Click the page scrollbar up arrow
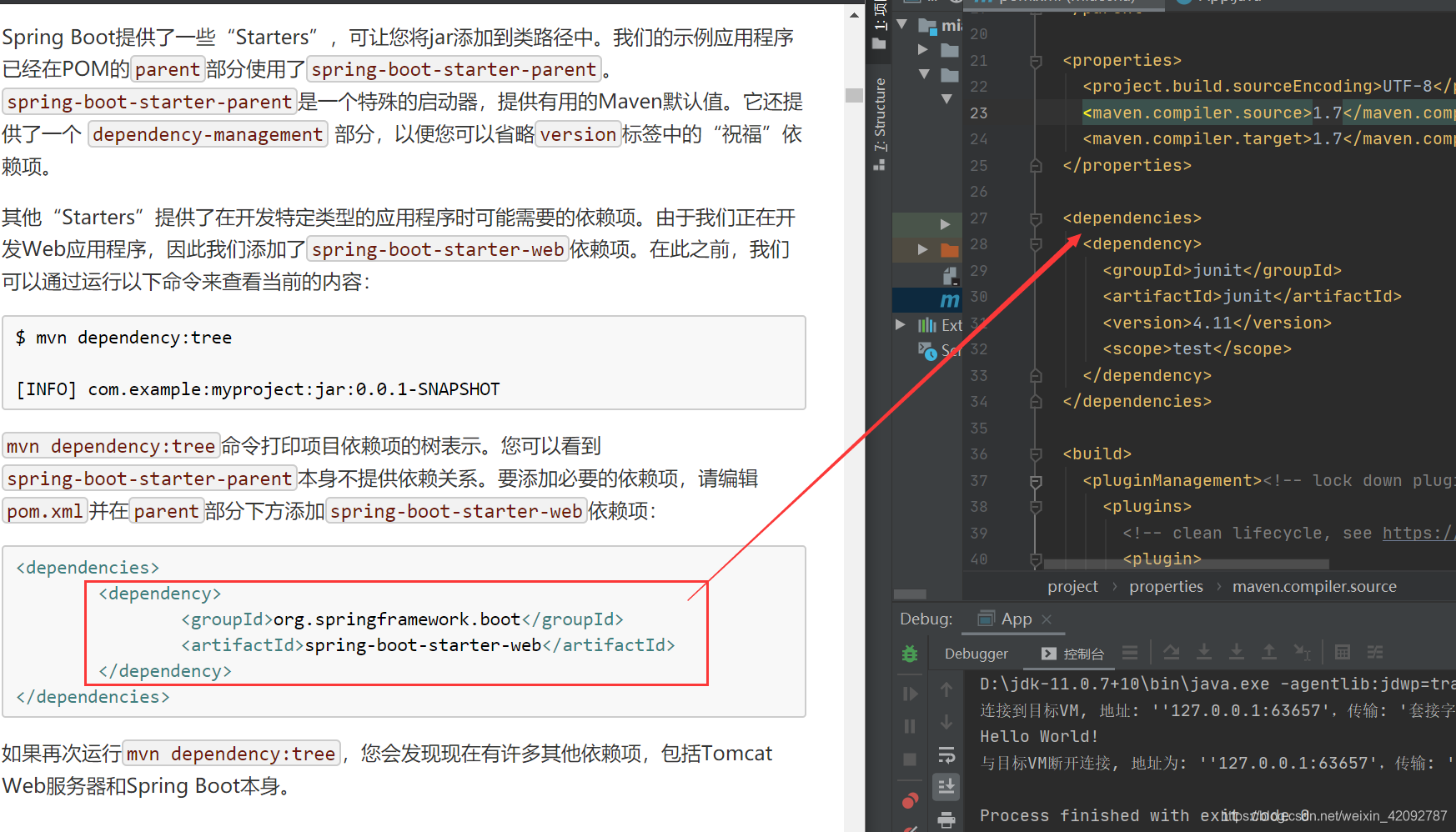 point(854,14)
